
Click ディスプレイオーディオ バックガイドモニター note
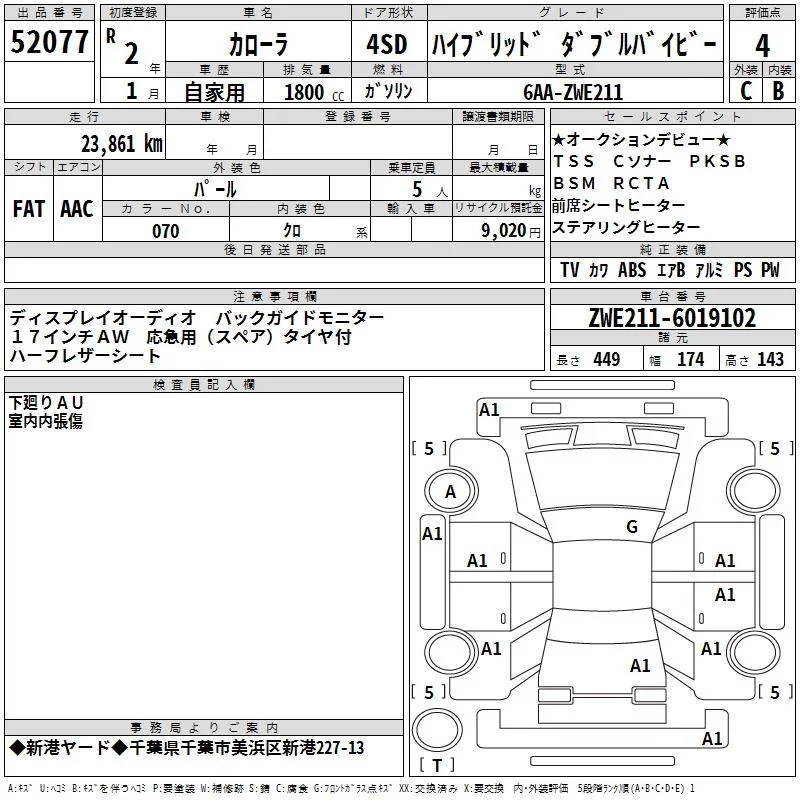(196, 317)
